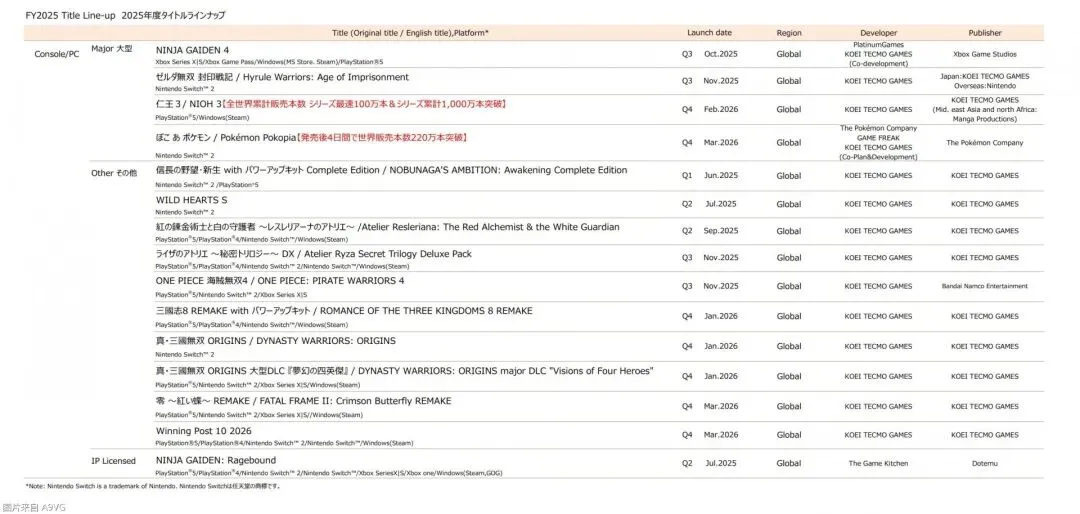Select the 'Sep.2025' launch date of Atelier Resleriana
The image size is (1080, 514).
(x=720, y=231)
